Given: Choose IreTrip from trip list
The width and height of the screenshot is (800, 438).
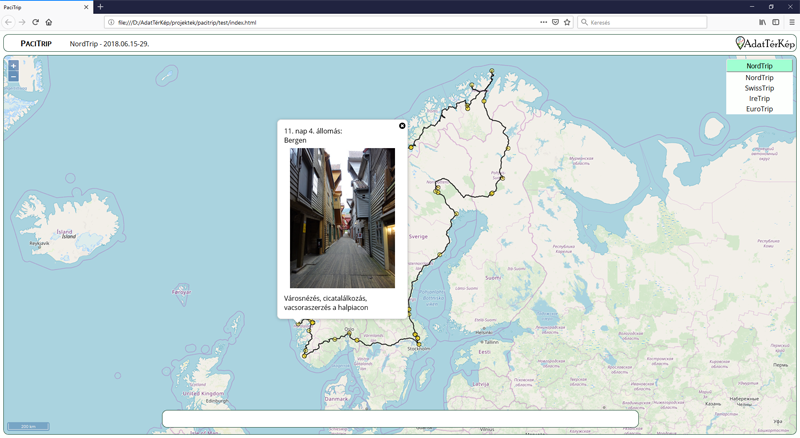Looking at the screenshot, I should tap(759, 99).
